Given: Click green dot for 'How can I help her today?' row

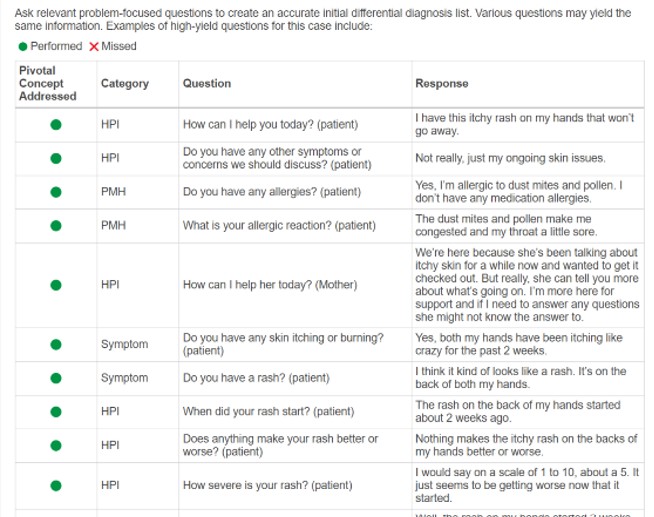Looking at the screenshot, I should coord(56,285).
